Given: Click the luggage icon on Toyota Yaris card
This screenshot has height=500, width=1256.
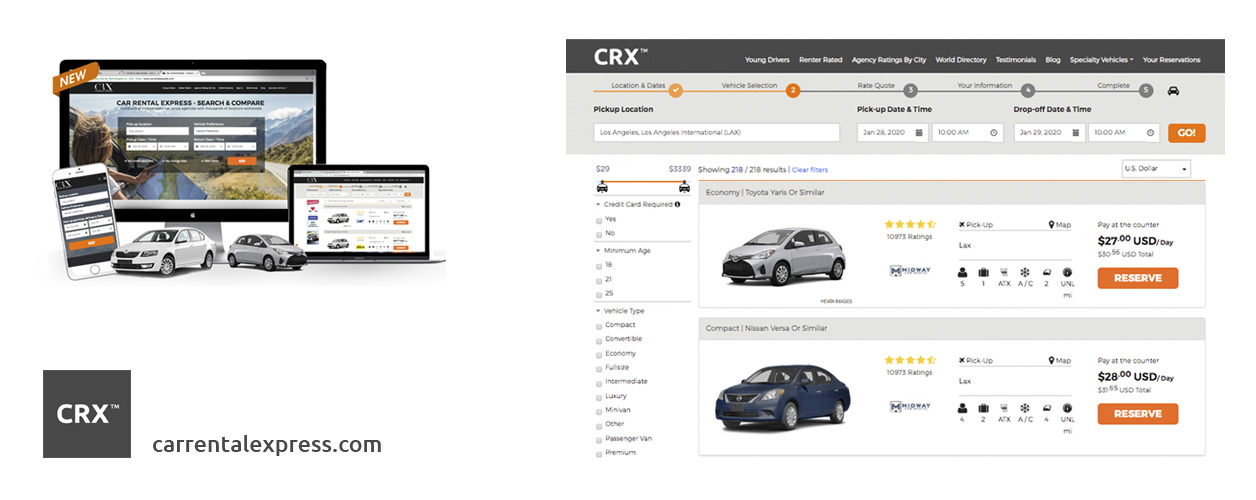Looking at the screenshot, I should click(x=983, y=272).
